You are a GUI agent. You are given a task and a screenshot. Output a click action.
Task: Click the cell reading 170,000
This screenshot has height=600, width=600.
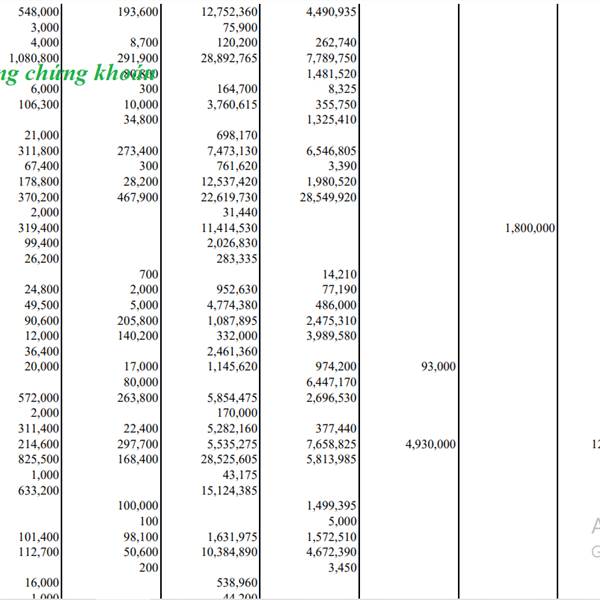(237, 413)
